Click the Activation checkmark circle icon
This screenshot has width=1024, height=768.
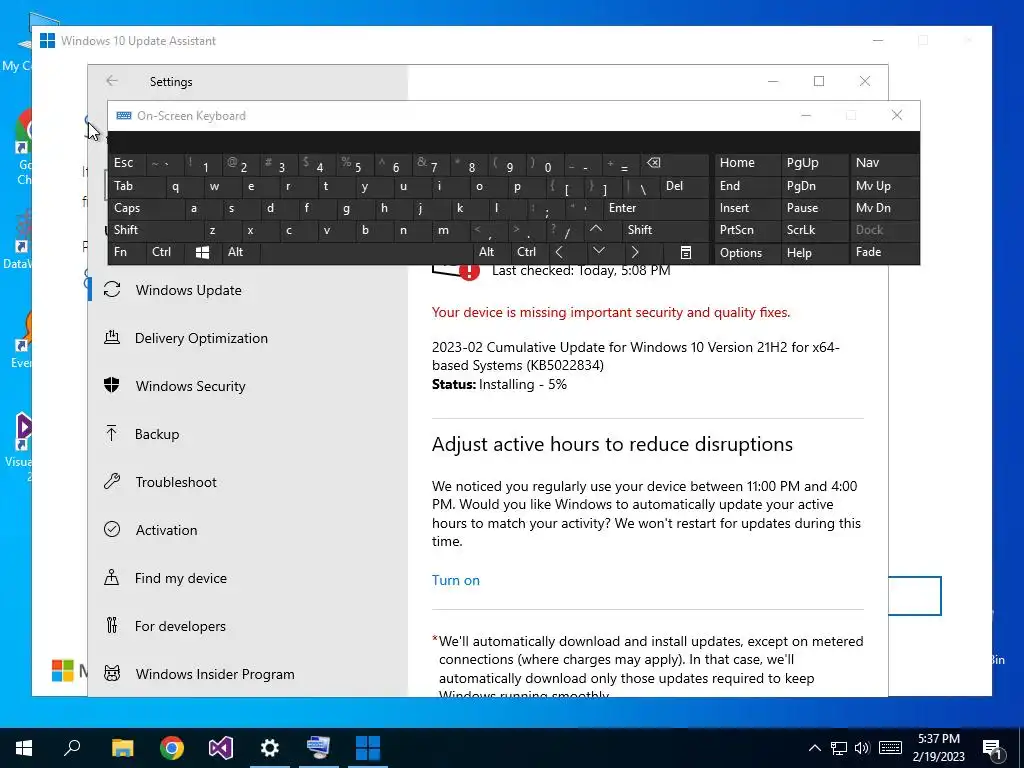coord(112,529)
